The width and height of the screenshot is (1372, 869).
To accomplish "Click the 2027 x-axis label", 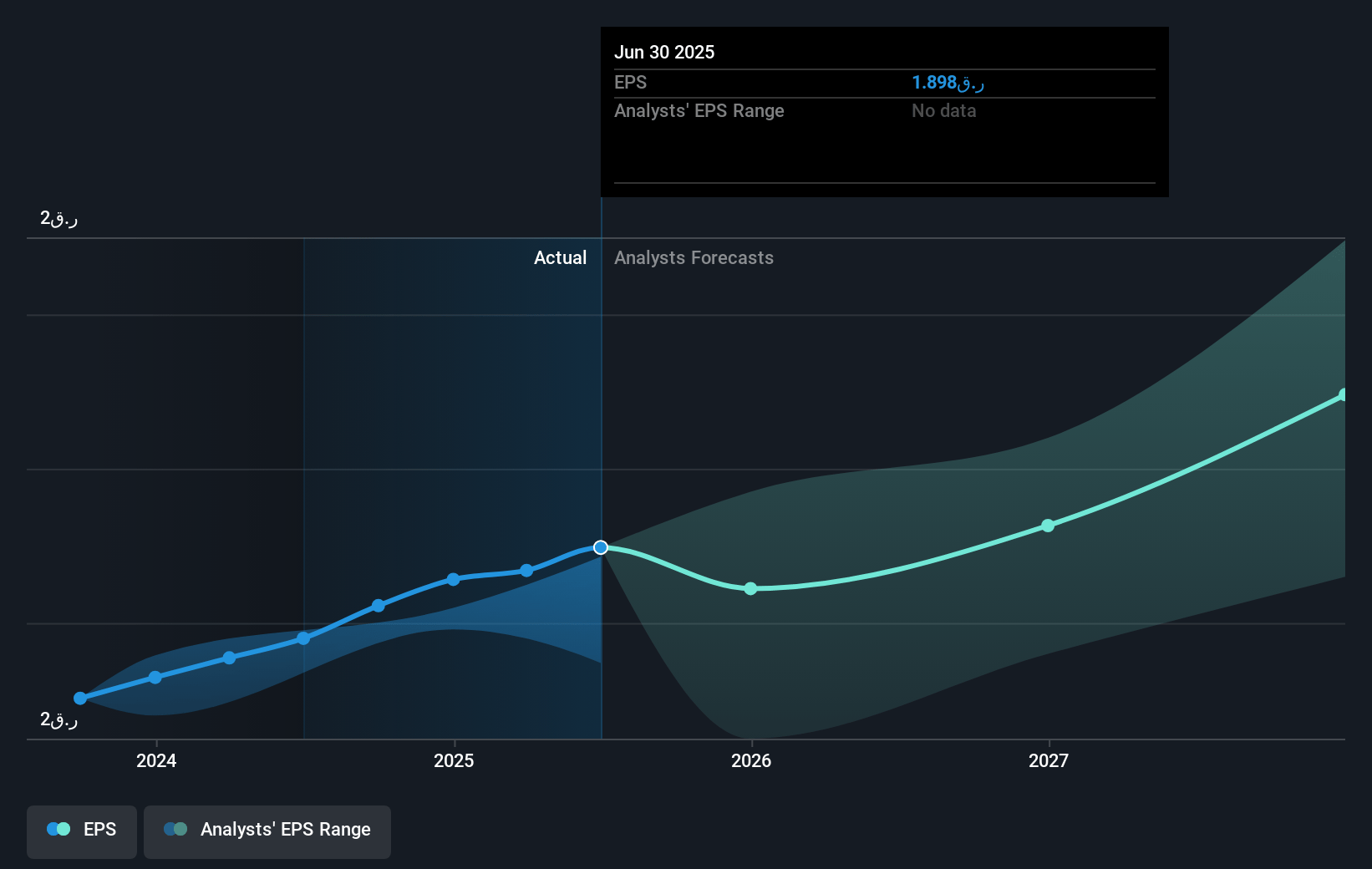I will (x=1049, y=760).
